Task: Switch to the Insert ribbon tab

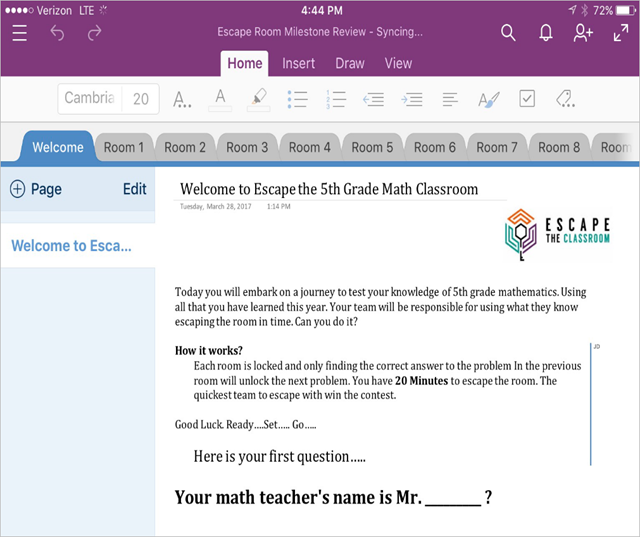Action: (x=298, y=63)
